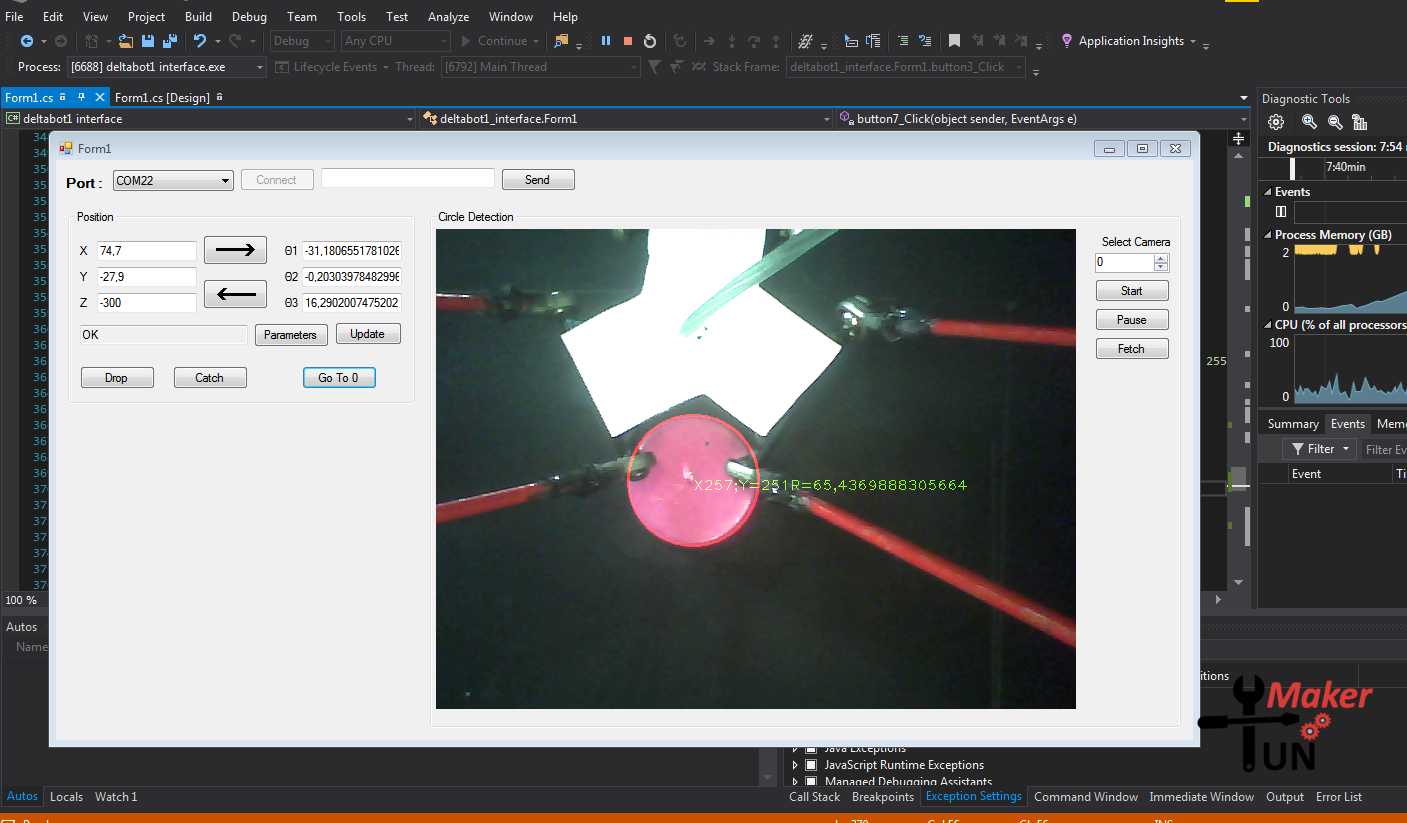This screenshot has width=1407, height=823.
Task: Restart the debug session icon
Action: (x=650, y=41)
